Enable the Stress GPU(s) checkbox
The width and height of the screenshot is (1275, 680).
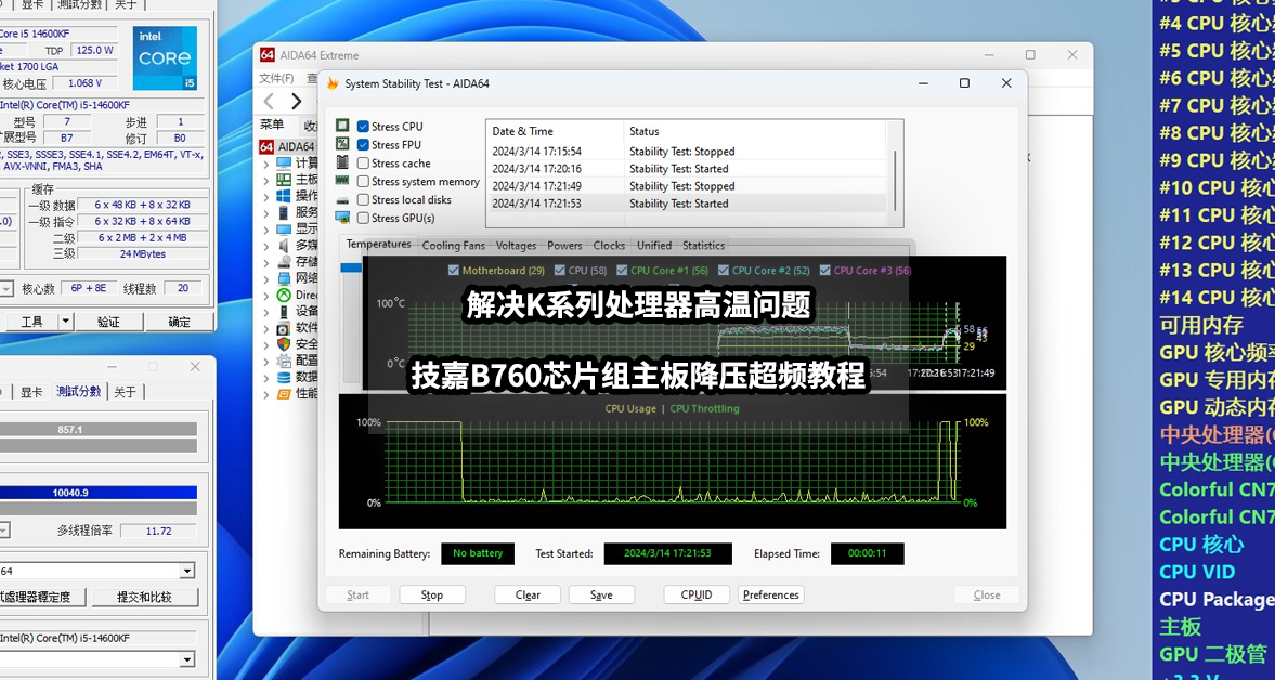pyautogui.click(x=363, y=218)
